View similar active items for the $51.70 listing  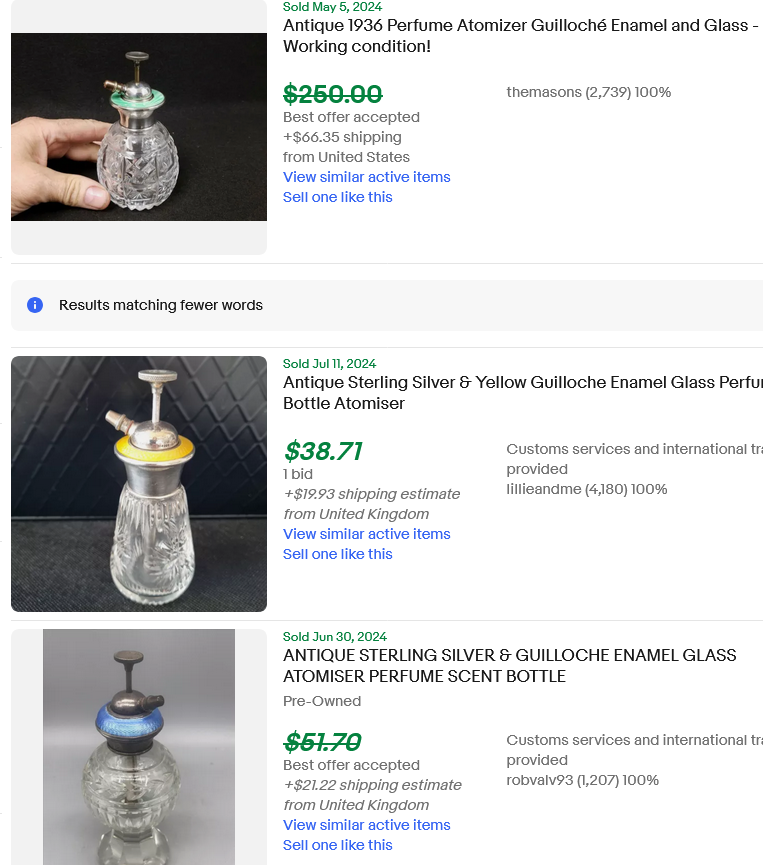366,825
